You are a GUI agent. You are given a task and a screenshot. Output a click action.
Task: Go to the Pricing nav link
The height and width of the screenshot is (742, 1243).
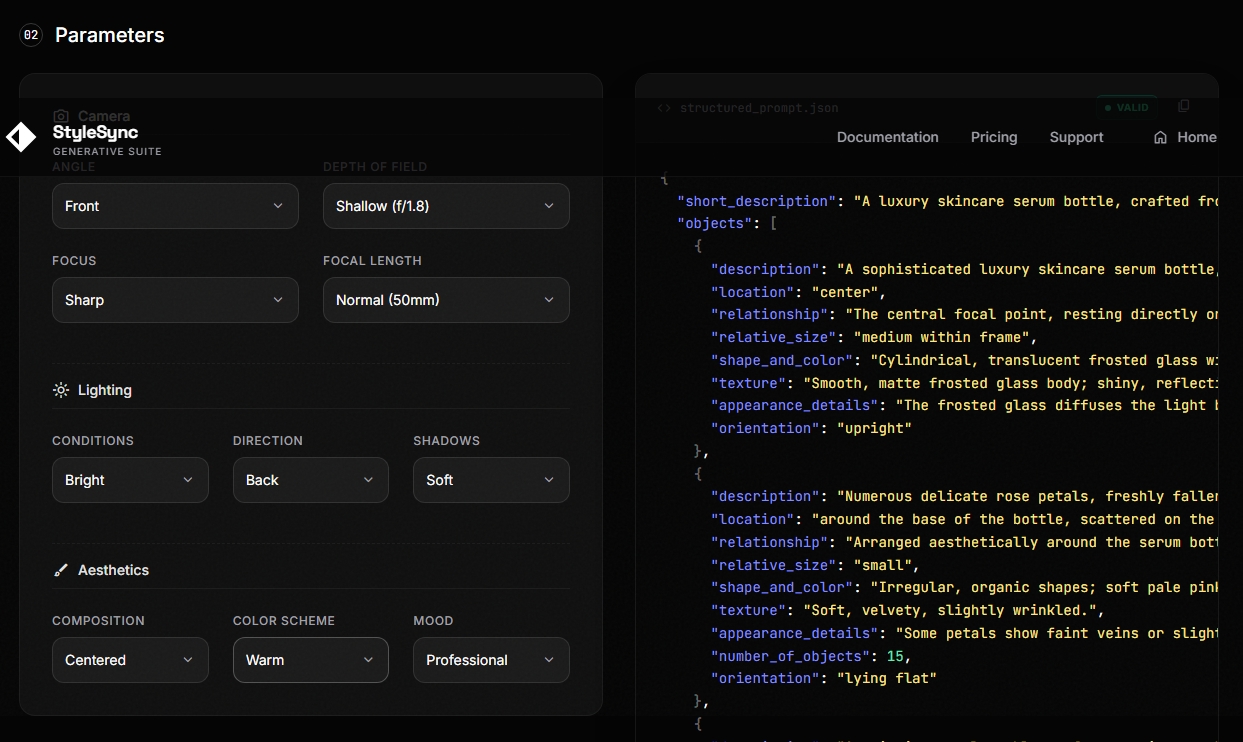point(994,137)
